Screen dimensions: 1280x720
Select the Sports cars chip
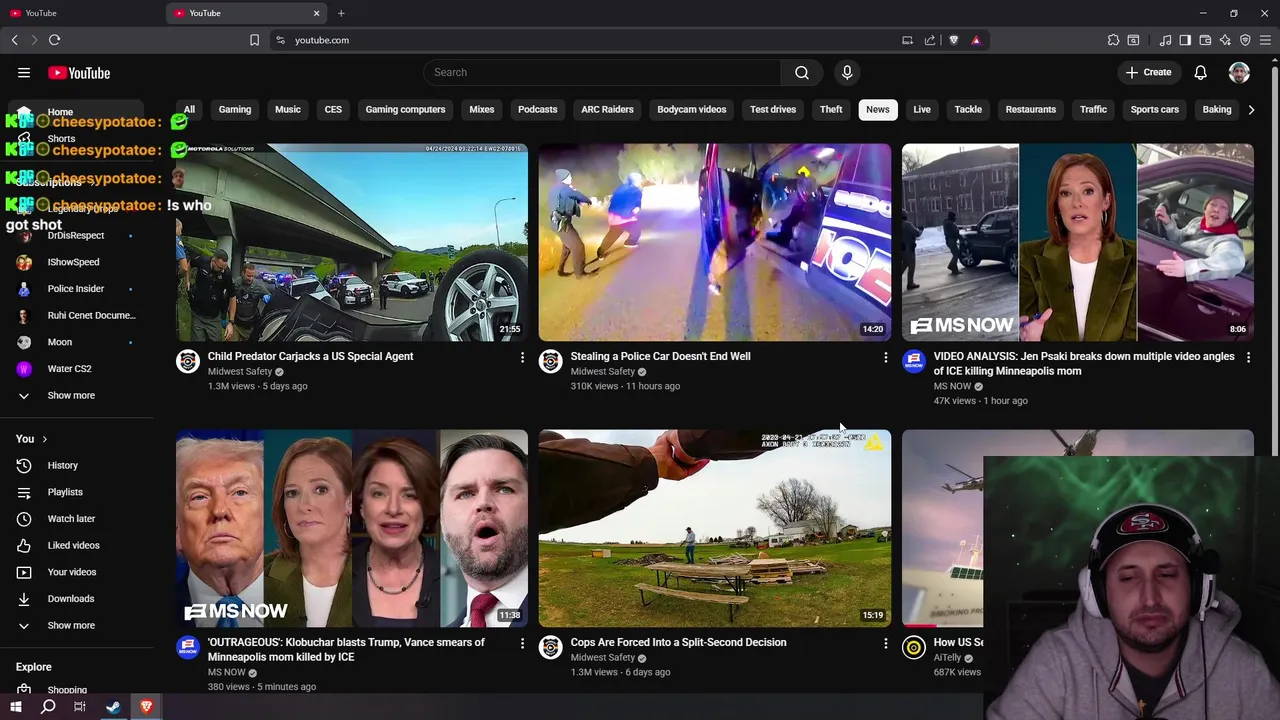point(1155,109)
